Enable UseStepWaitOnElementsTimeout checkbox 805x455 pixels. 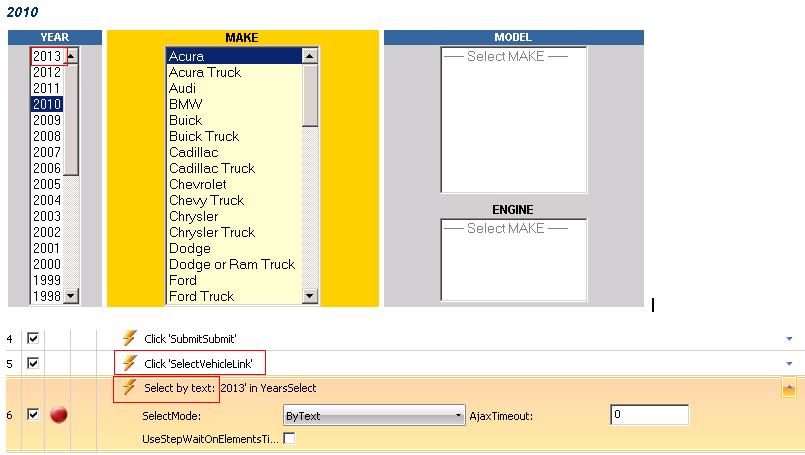pyautogui.click(x=290, y=439)
